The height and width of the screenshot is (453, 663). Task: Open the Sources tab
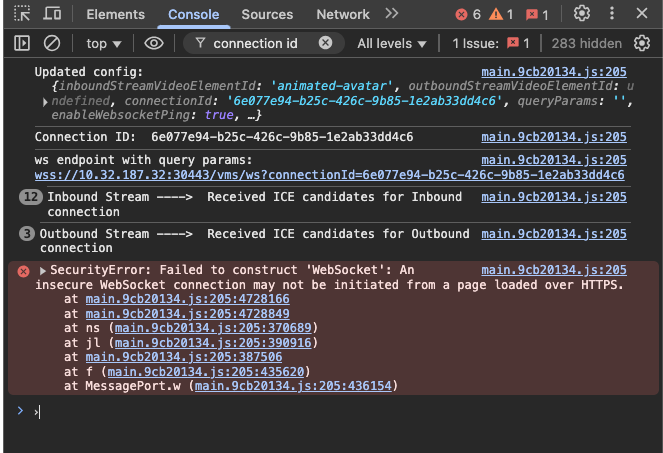coord(267,14)
